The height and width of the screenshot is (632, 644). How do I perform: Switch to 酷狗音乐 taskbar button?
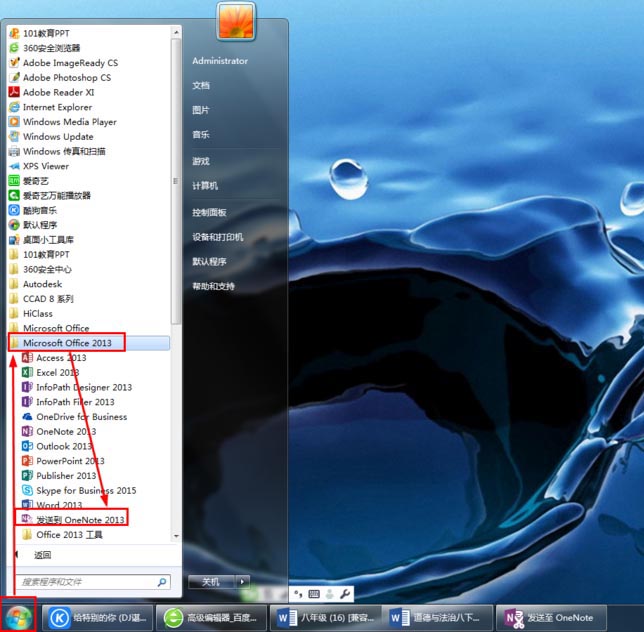click(98, 617)
